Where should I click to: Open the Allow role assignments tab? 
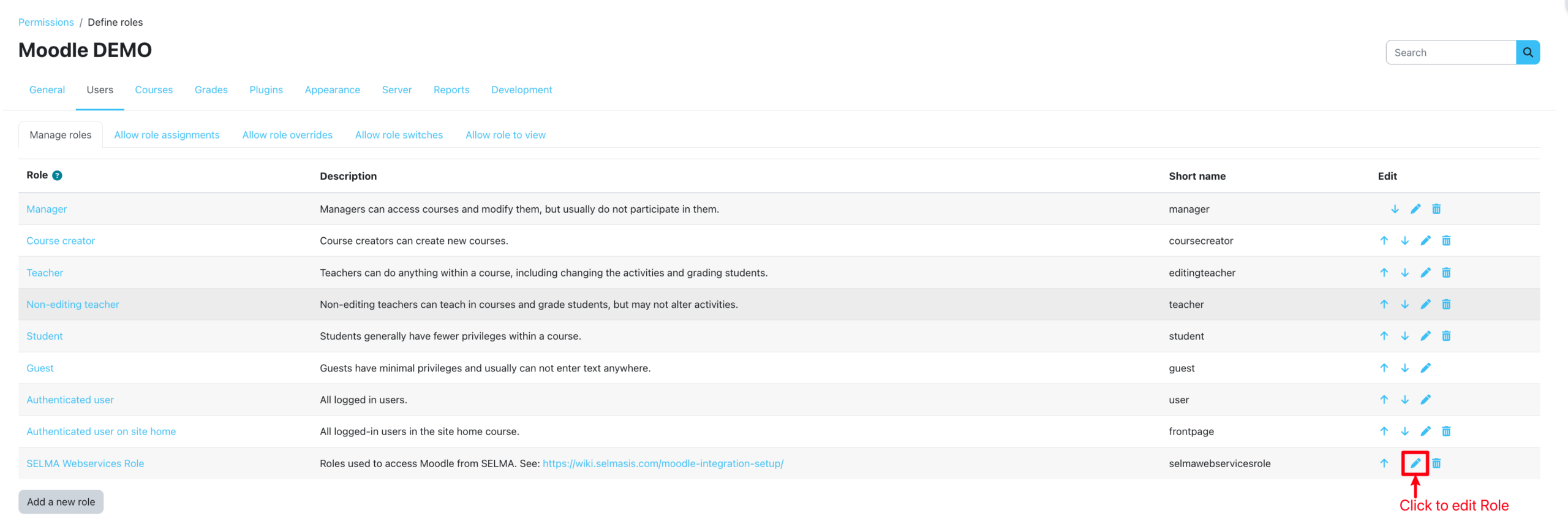coord(167,135)
